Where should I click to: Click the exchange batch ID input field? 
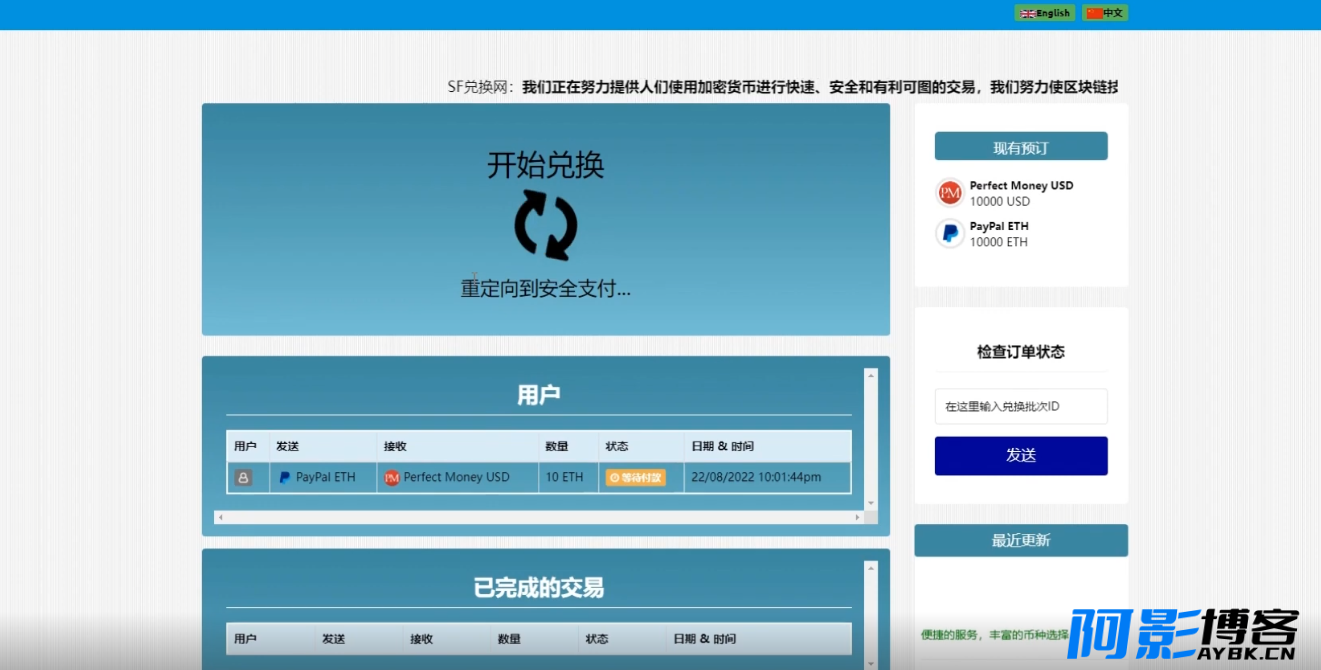coord(1021,406)
